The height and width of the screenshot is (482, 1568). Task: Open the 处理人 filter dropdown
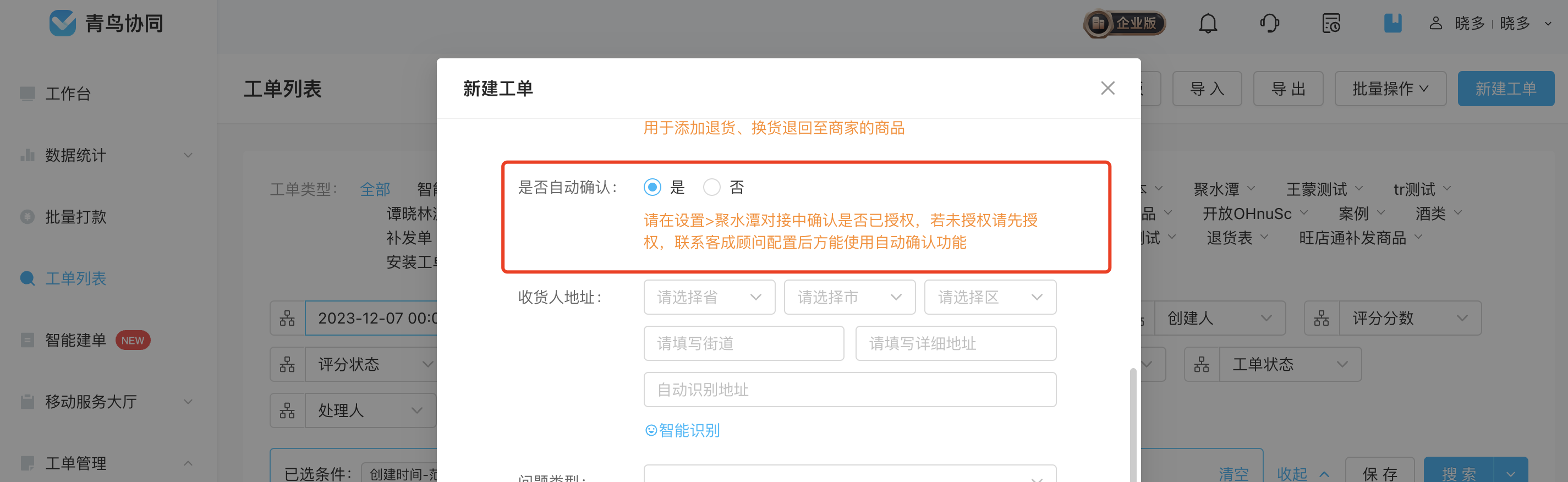371,410
